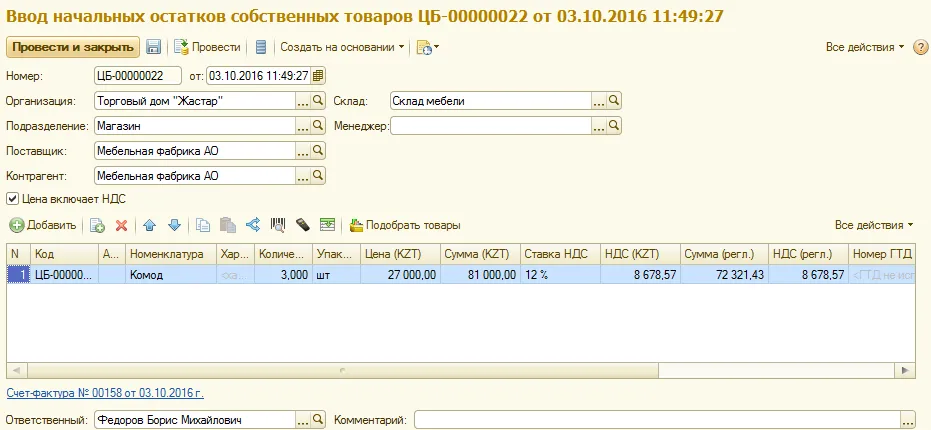Click the Номенклатура column header
The width and height of the screenshot is (931, 430).
click(x=171, y=254)
